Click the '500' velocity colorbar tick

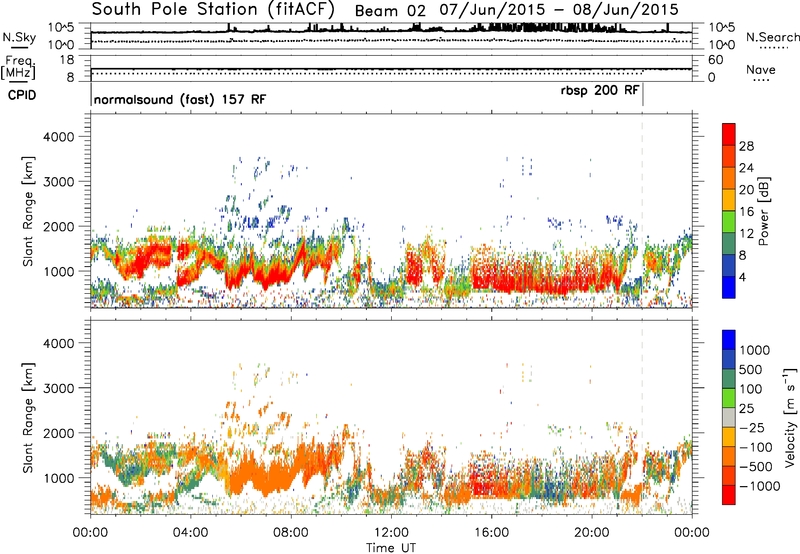click(x=751, y=370)
